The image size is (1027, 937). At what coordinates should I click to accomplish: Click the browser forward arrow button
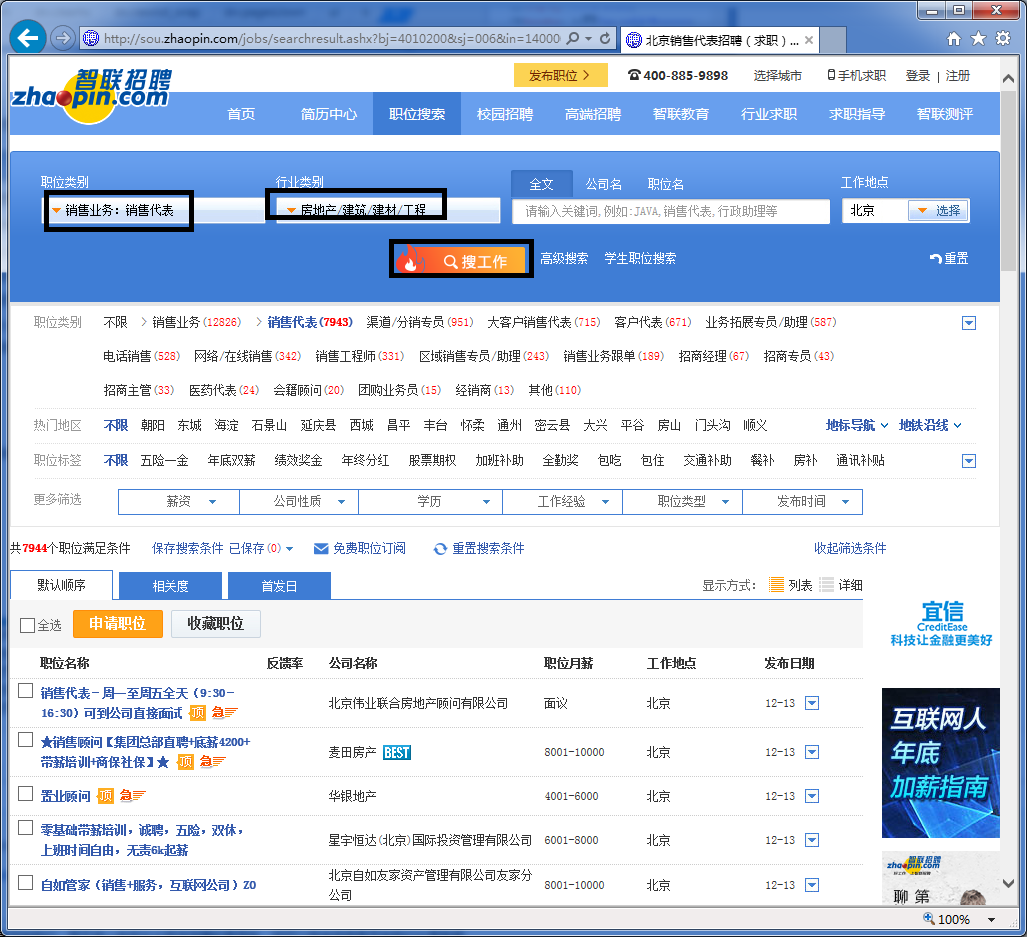[62, 38]
